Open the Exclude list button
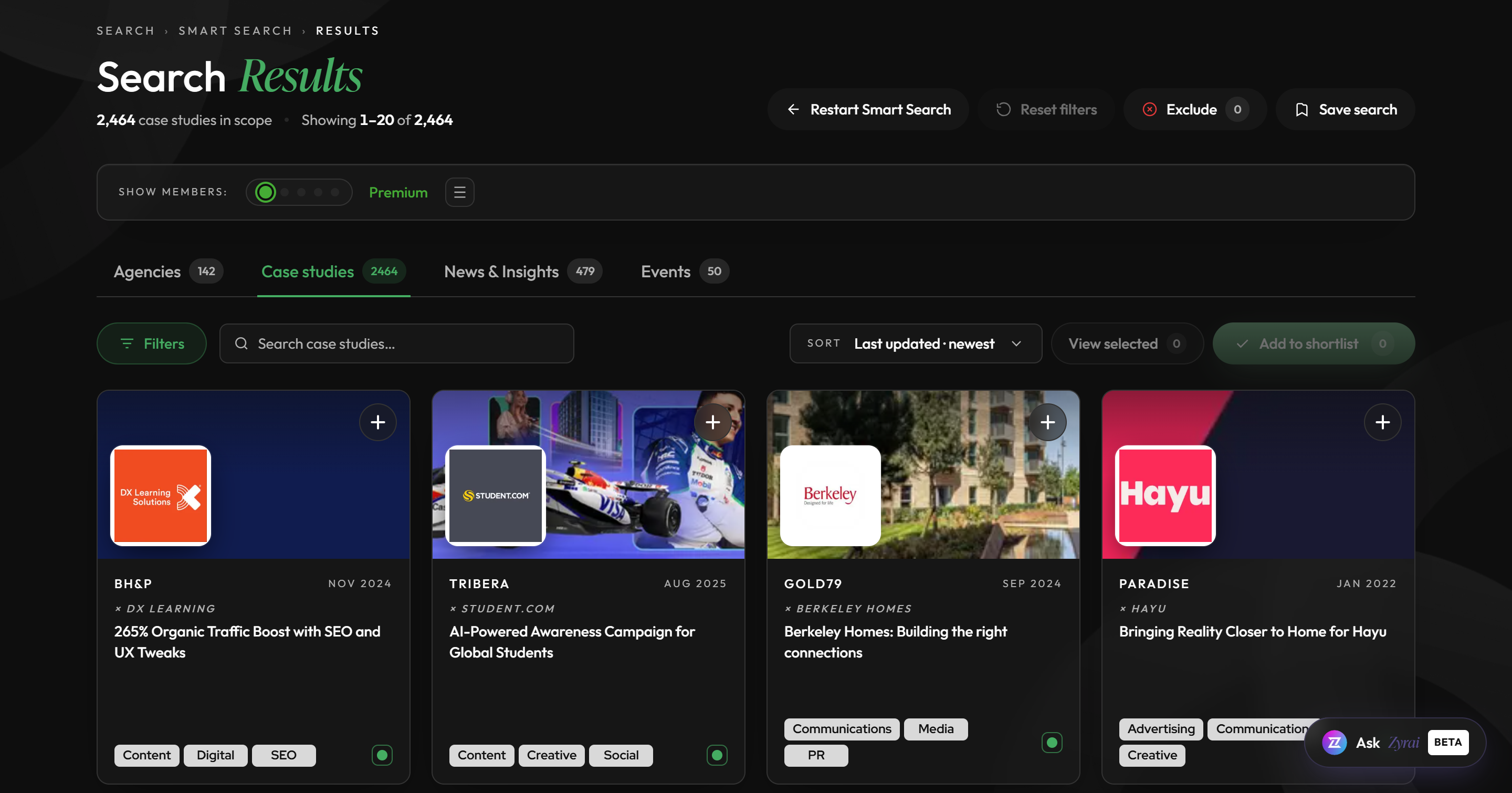Screen dimensions: 1512x793 (x=1195, y=109)
